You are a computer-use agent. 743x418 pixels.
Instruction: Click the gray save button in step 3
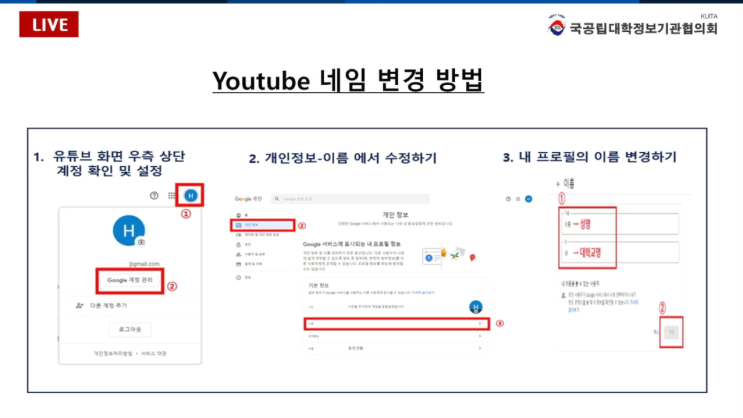point(671,332)
